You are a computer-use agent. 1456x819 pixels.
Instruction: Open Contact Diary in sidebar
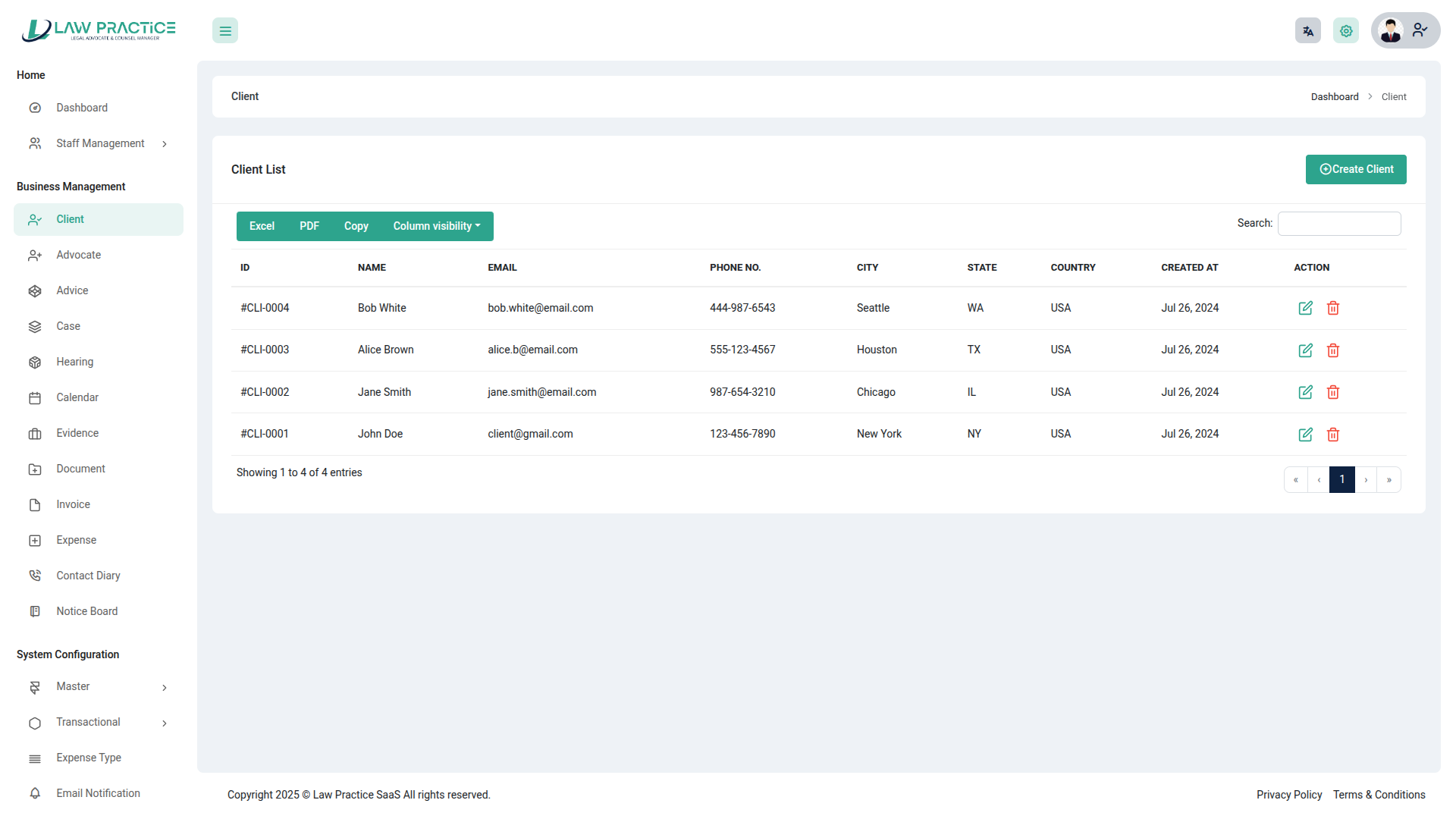(88, 576)
